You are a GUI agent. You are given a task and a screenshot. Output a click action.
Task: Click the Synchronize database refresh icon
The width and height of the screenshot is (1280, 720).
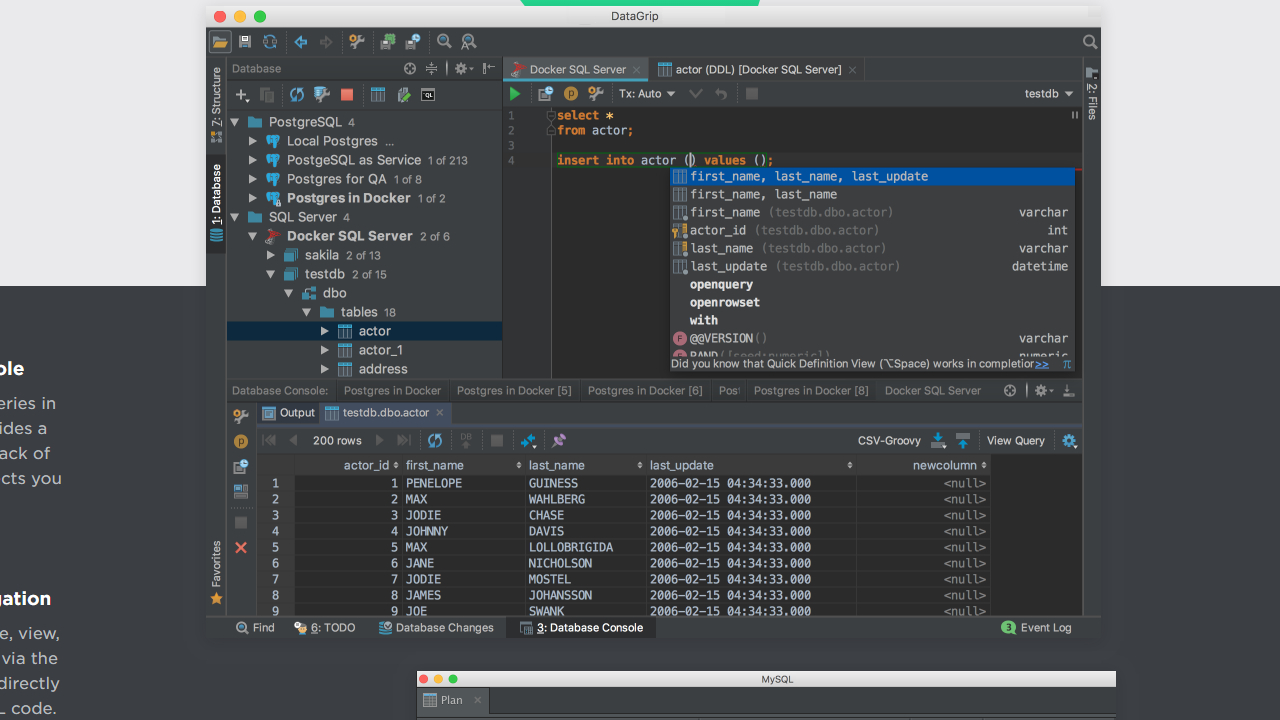pyautogui.click(x=296, y=94)
